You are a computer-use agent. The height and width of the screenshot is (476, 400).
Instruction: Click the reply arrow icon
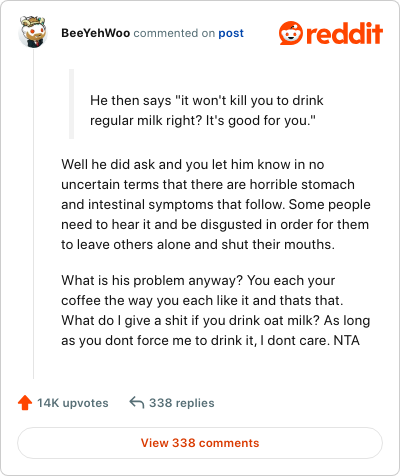pos(137,402)
